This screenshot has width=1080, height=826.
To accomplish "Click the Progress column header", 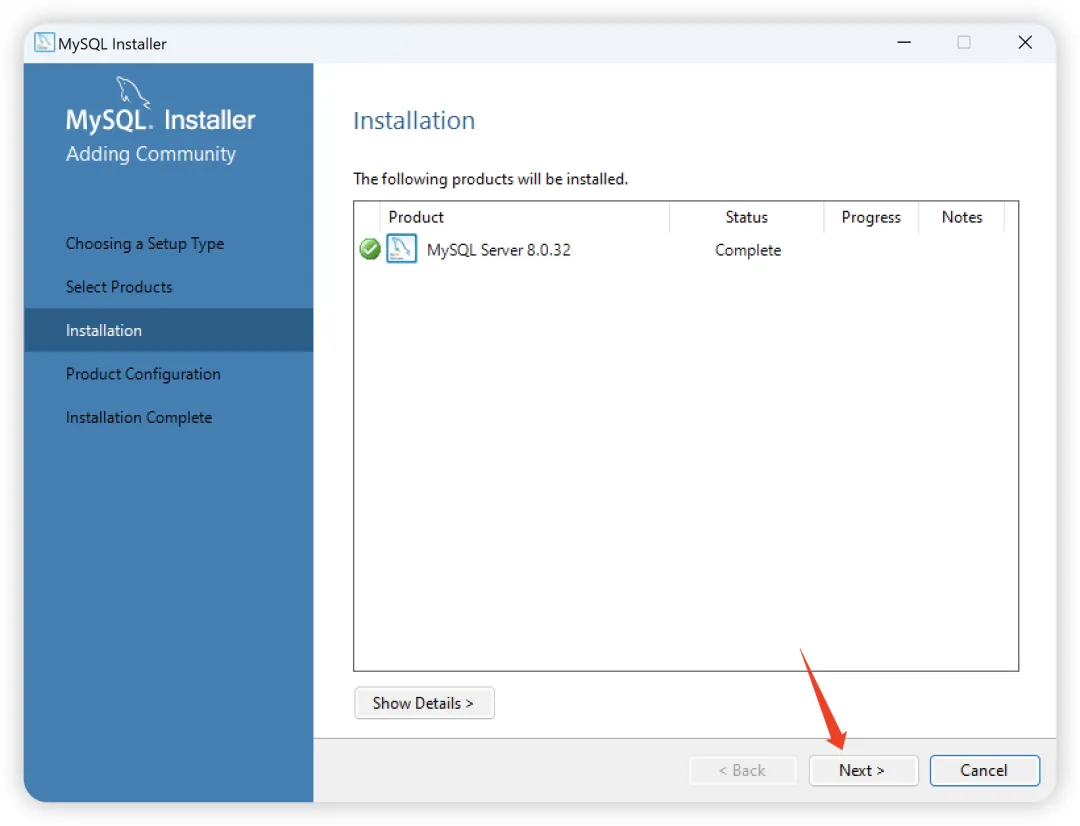I will [x=871, y=217].
